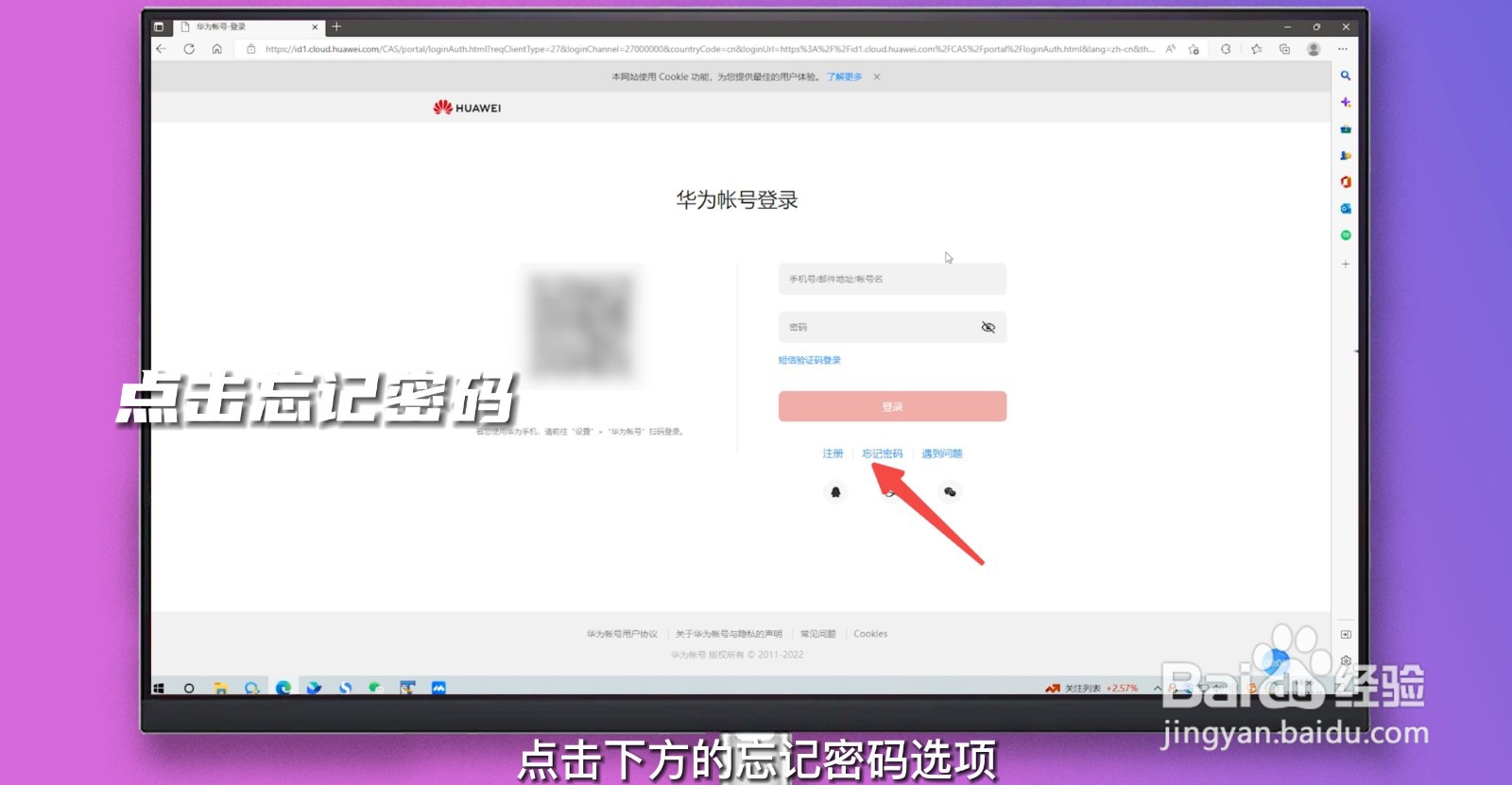Sign in with the WeChat icon
Screen dimensions: 1512x785
click(950, 491)
